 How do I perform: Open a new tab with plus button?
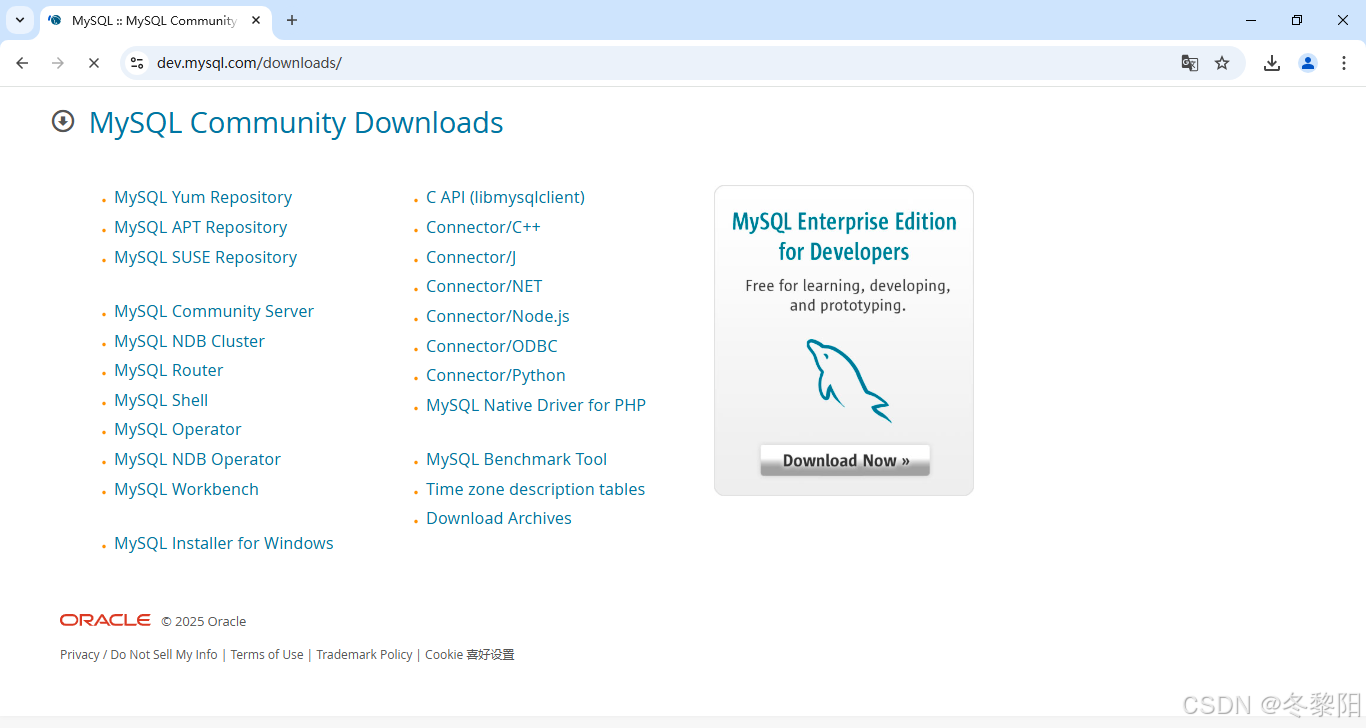pos(292,20)
